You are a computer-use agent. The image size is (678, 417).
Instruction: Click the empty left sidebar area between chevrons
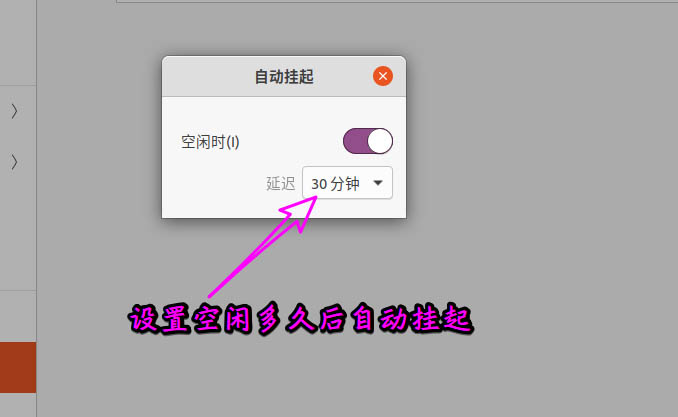click(17, 136)
